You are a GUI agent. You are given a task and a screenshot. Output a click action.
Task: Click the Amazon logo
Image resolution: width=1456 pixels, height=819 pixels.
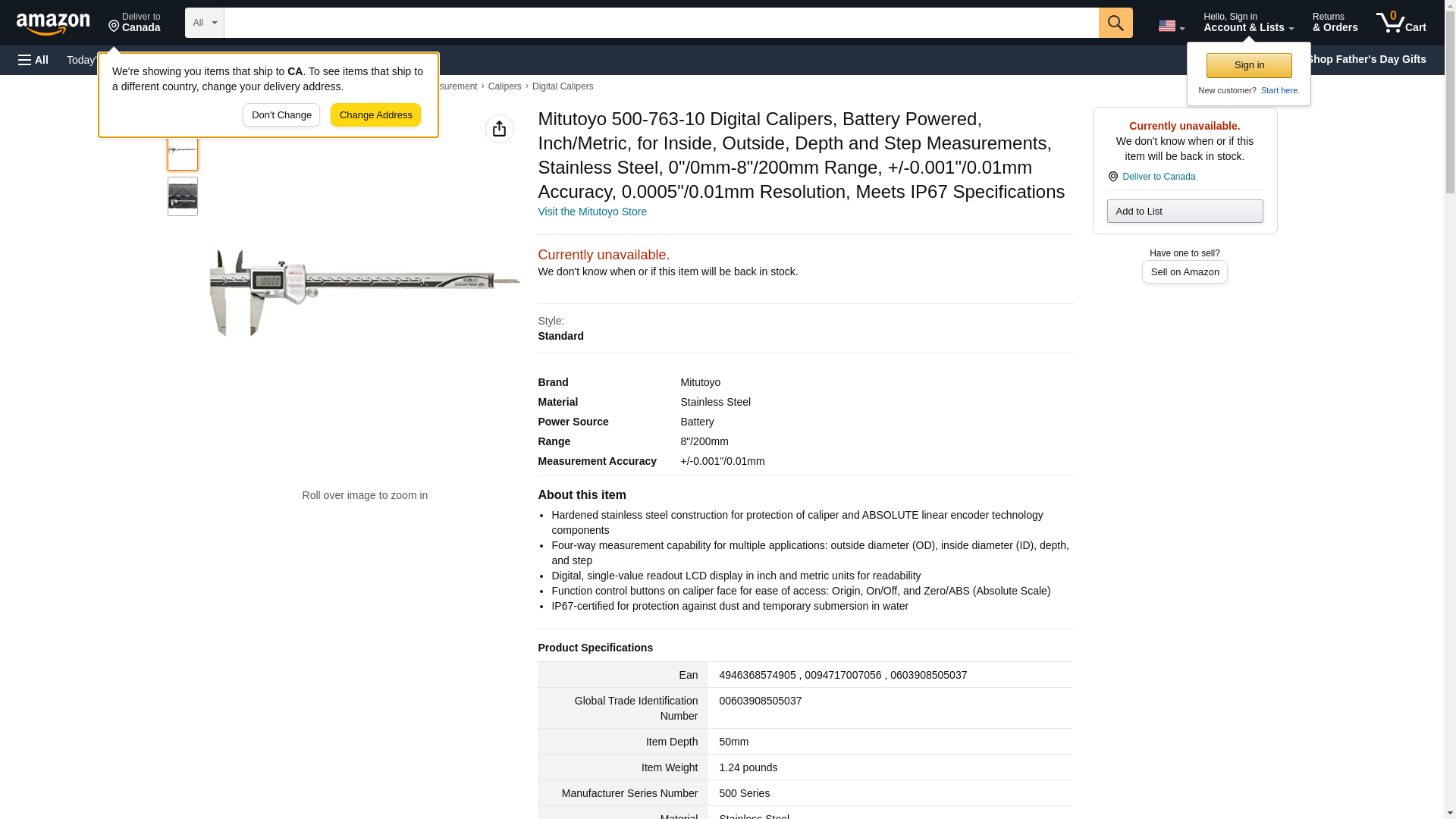point(53,24)
